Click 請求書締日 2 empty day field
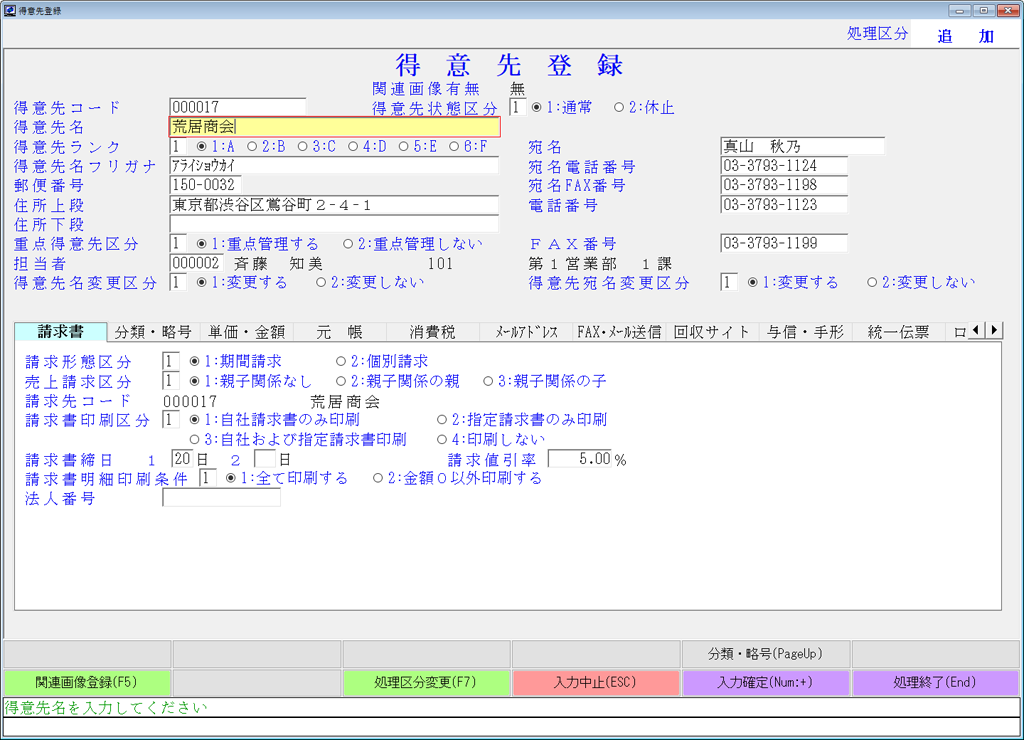 [264, 458]
